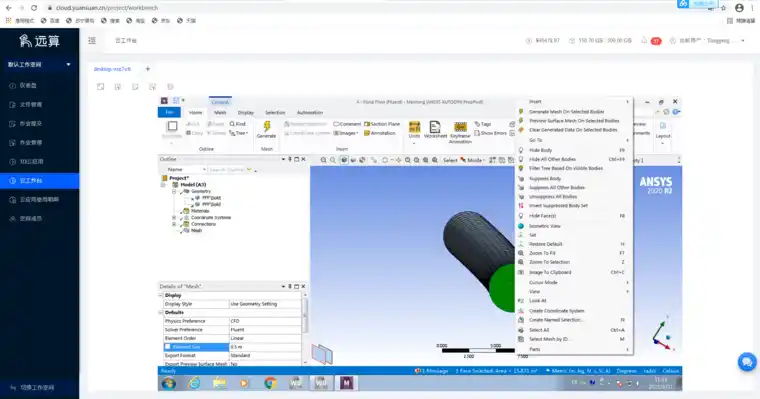Expand the Connections tree node

click(x=174, y=224)
